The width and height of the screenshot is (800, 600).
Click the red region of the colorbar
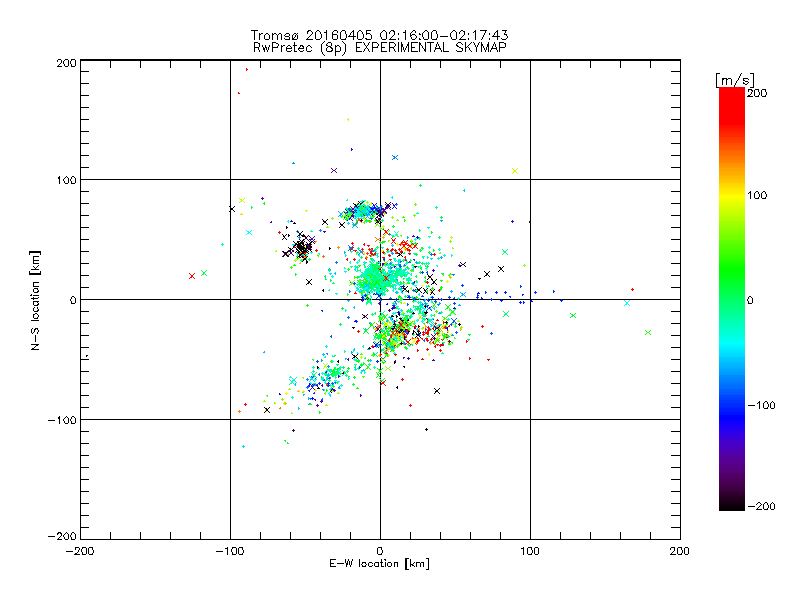[x=732, y=105]
